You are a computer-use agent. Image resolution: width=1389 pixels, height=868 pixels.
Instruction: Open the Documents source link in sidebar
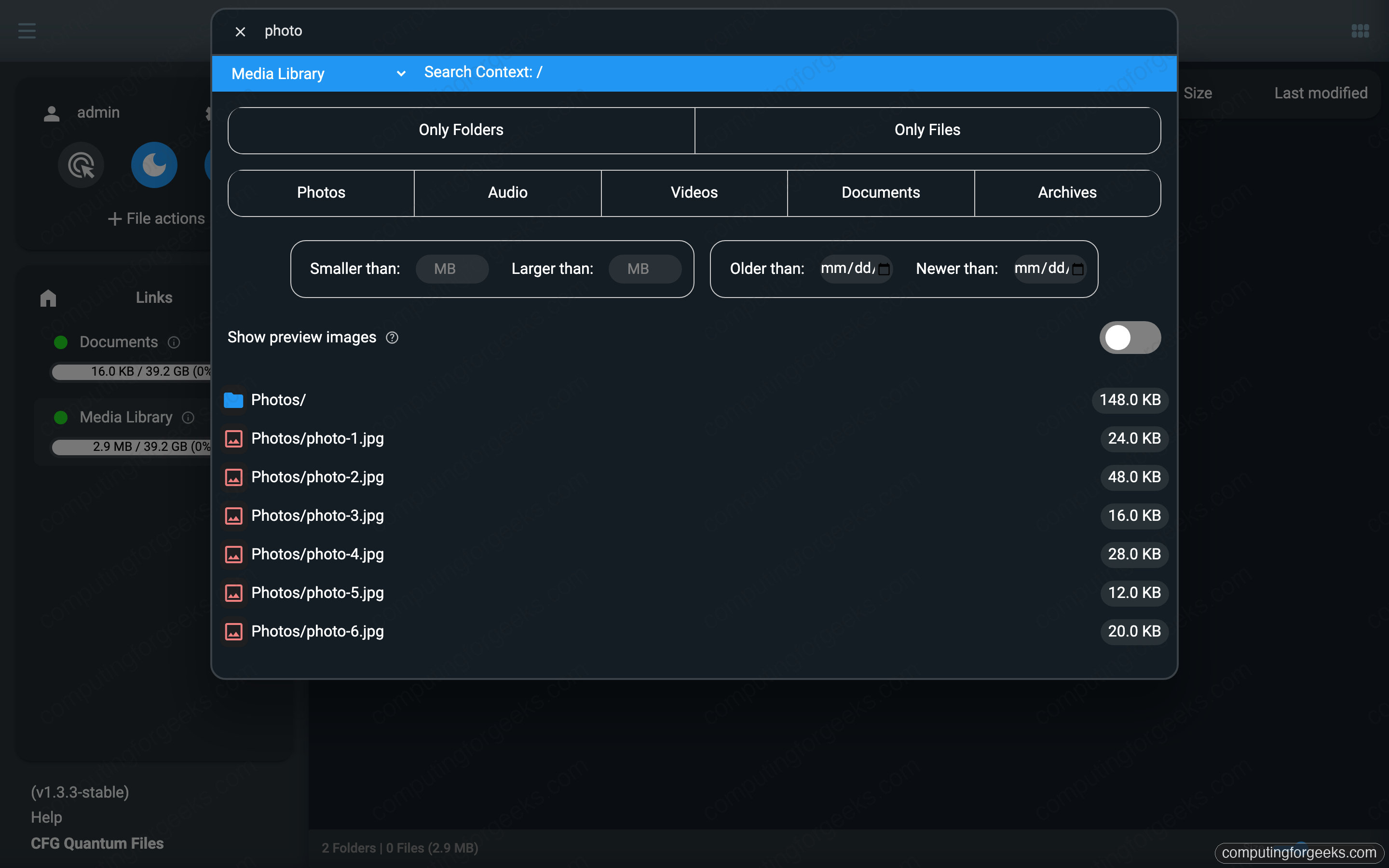118,342
